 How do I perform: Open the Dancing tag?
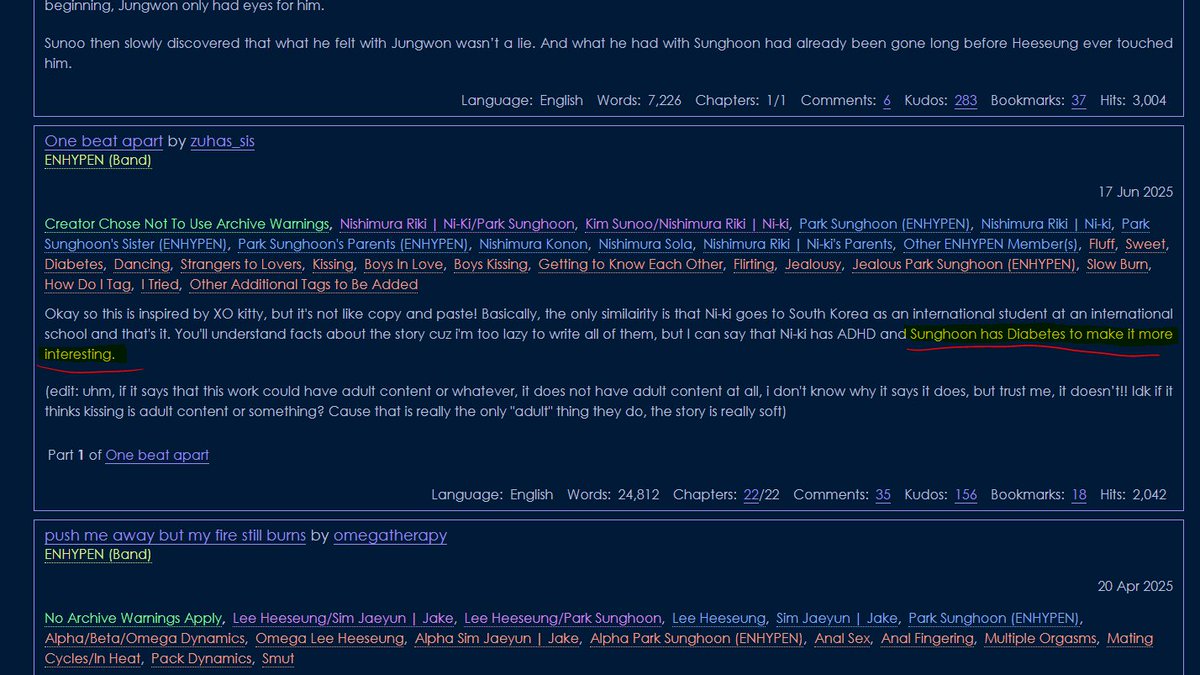coord(141,264)
